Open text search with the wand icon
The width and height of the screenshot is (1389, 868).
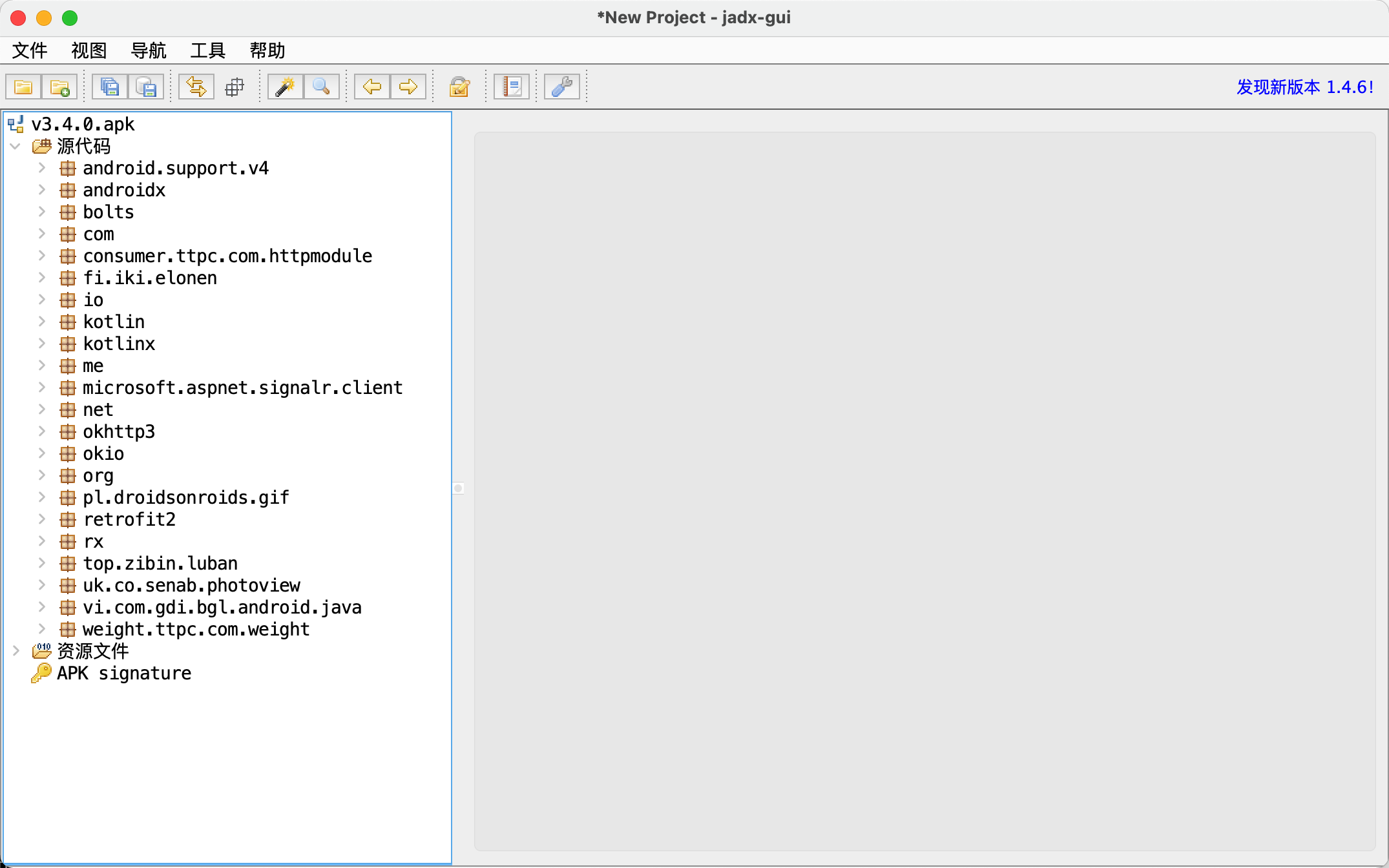286,87
